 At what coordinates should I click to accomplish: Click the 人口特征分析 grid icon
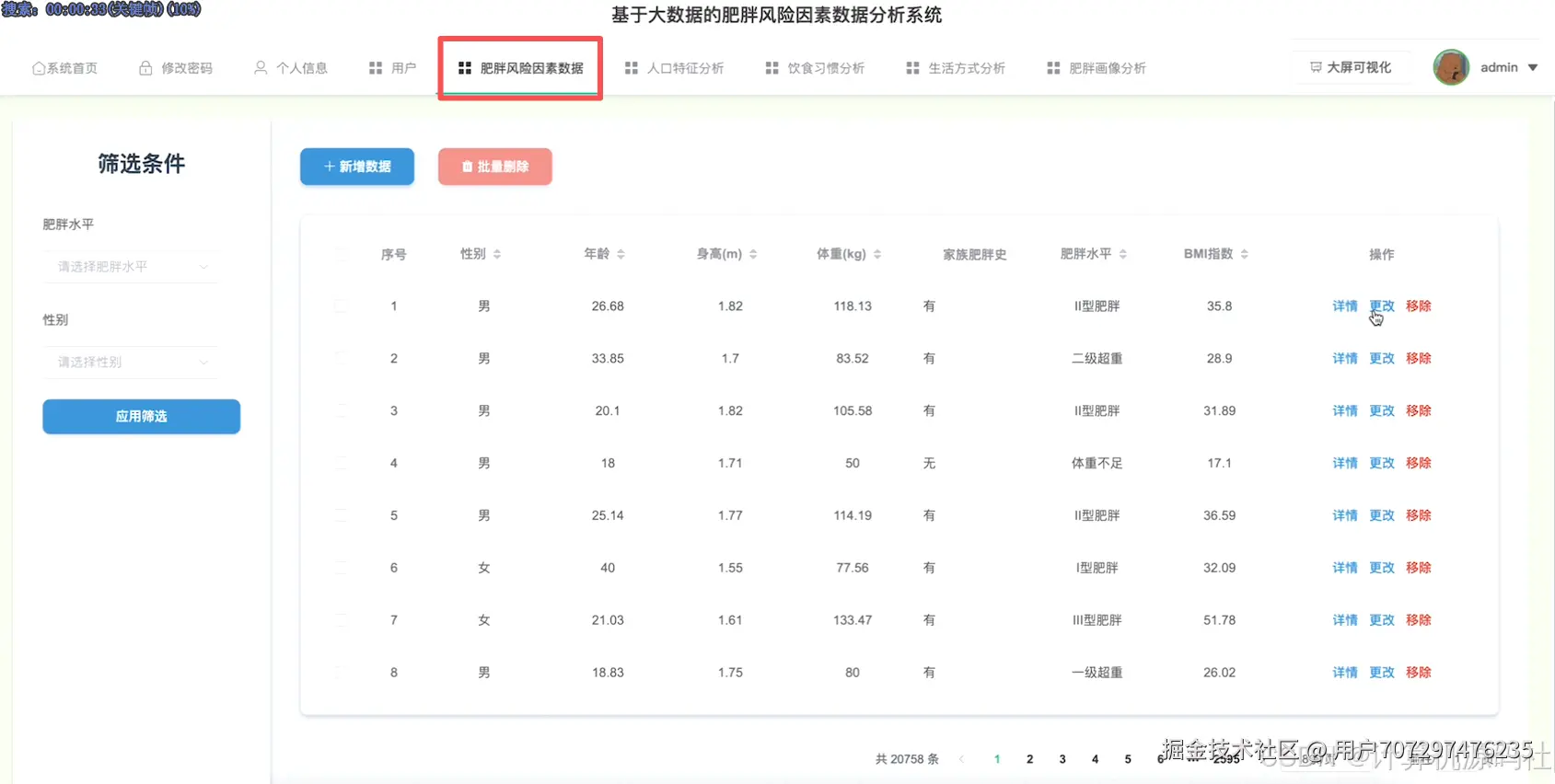[632, 68]
